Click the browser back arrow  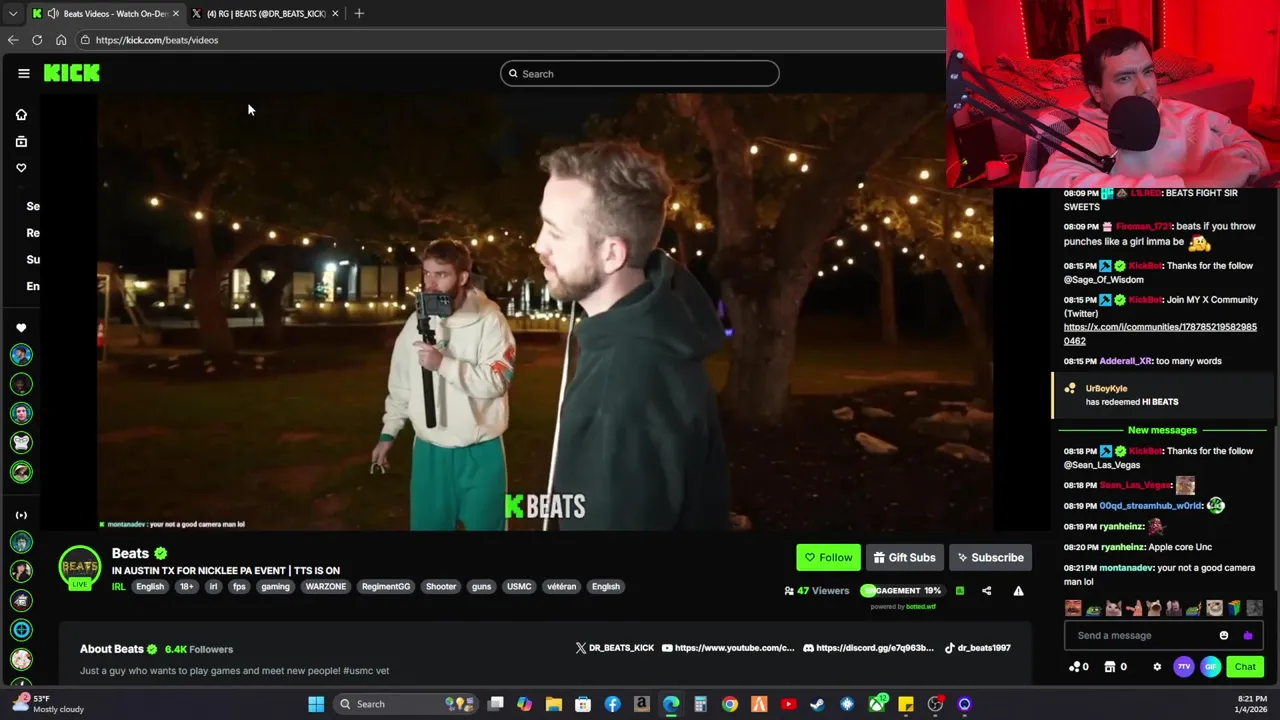click(x=13, y=40)
